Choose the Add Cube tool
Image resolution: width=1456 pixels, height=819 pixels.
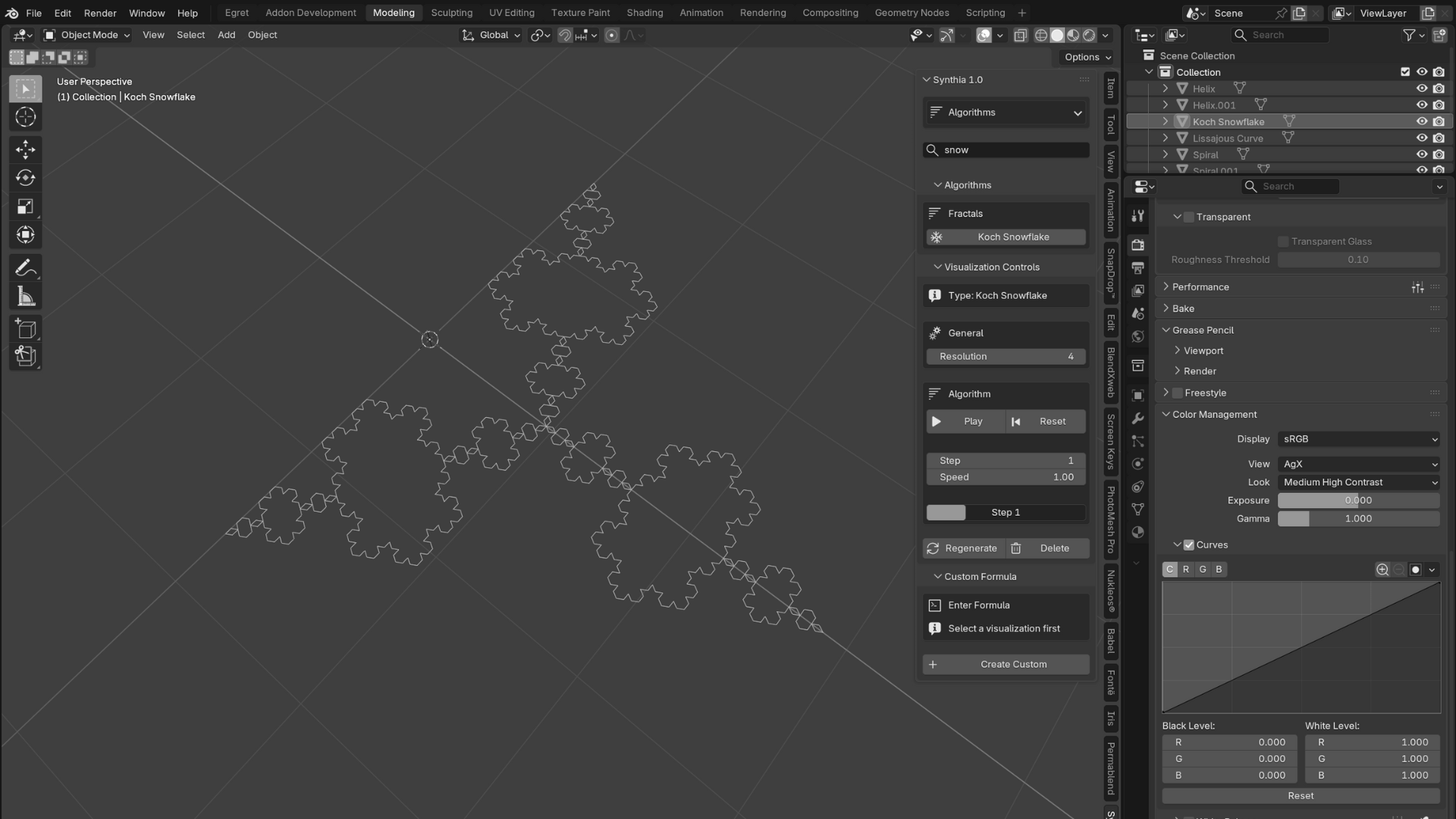25,329
